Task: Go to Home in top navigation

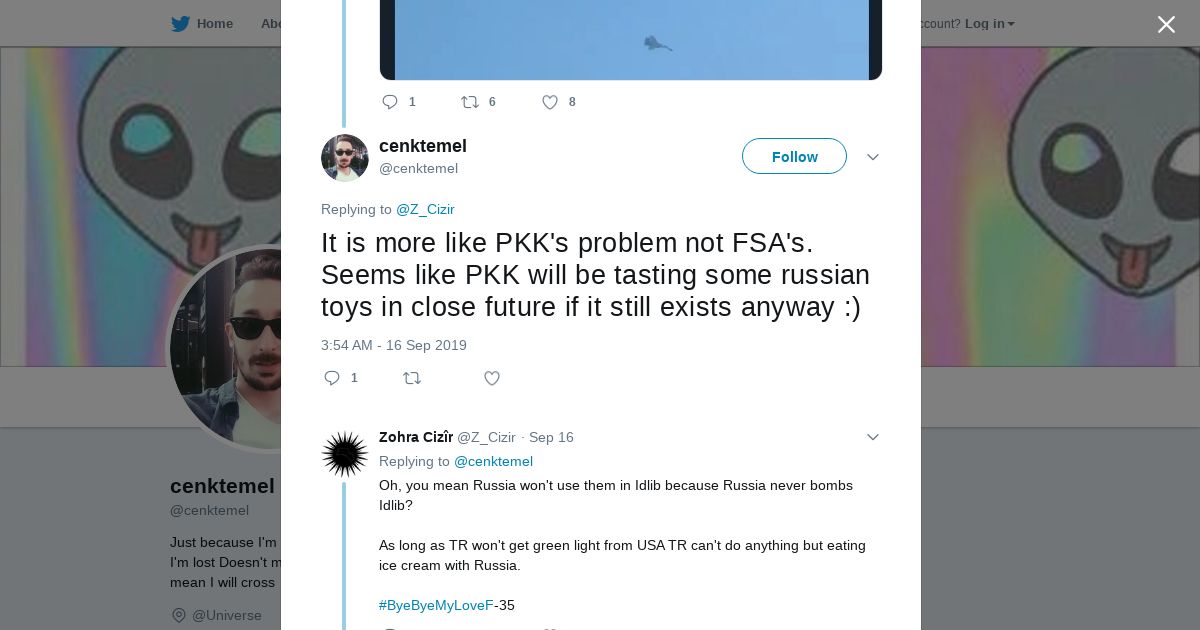Action: (214, 24)
